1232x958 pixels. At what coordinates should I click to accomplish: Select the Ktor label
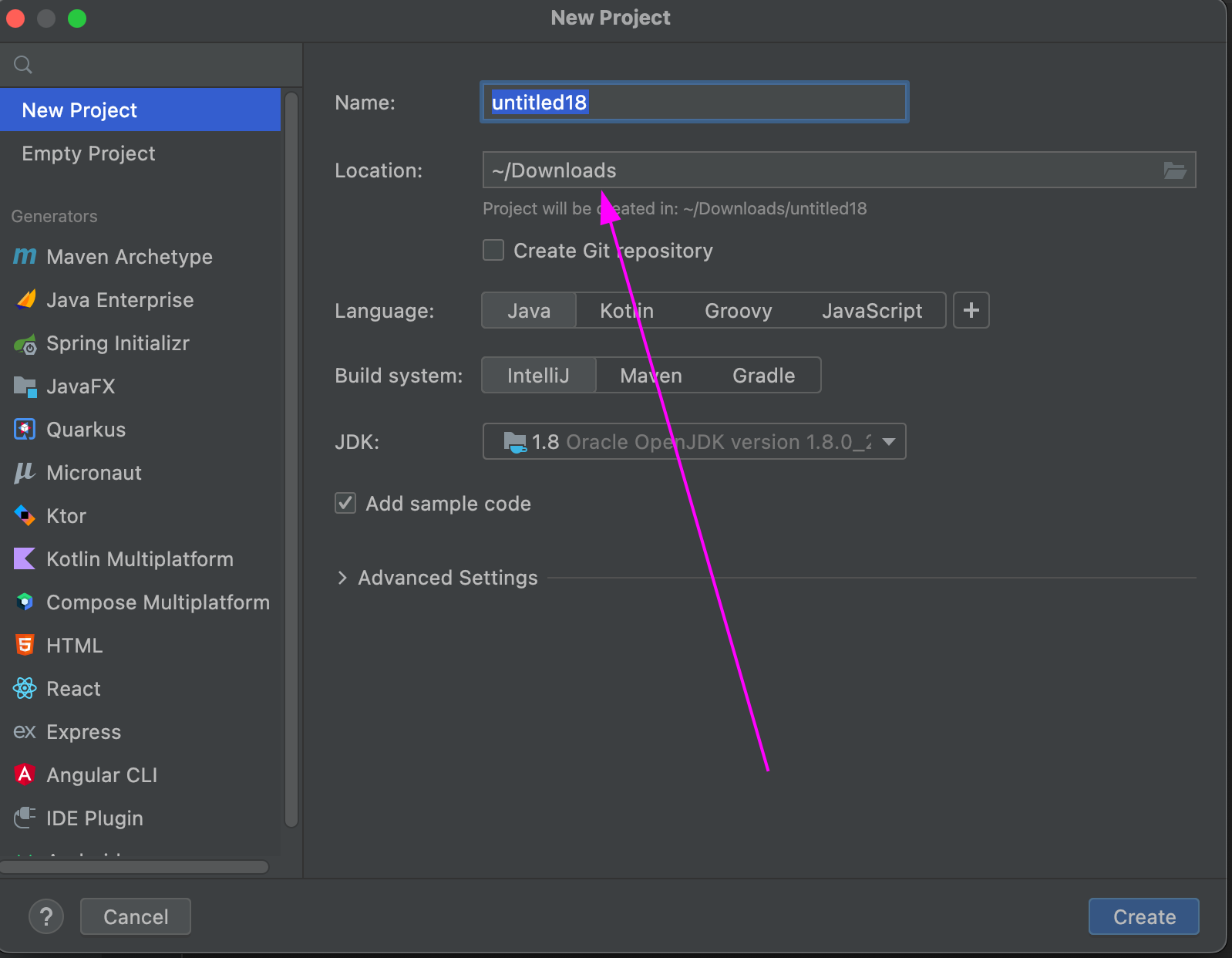(x=66, y=515)
